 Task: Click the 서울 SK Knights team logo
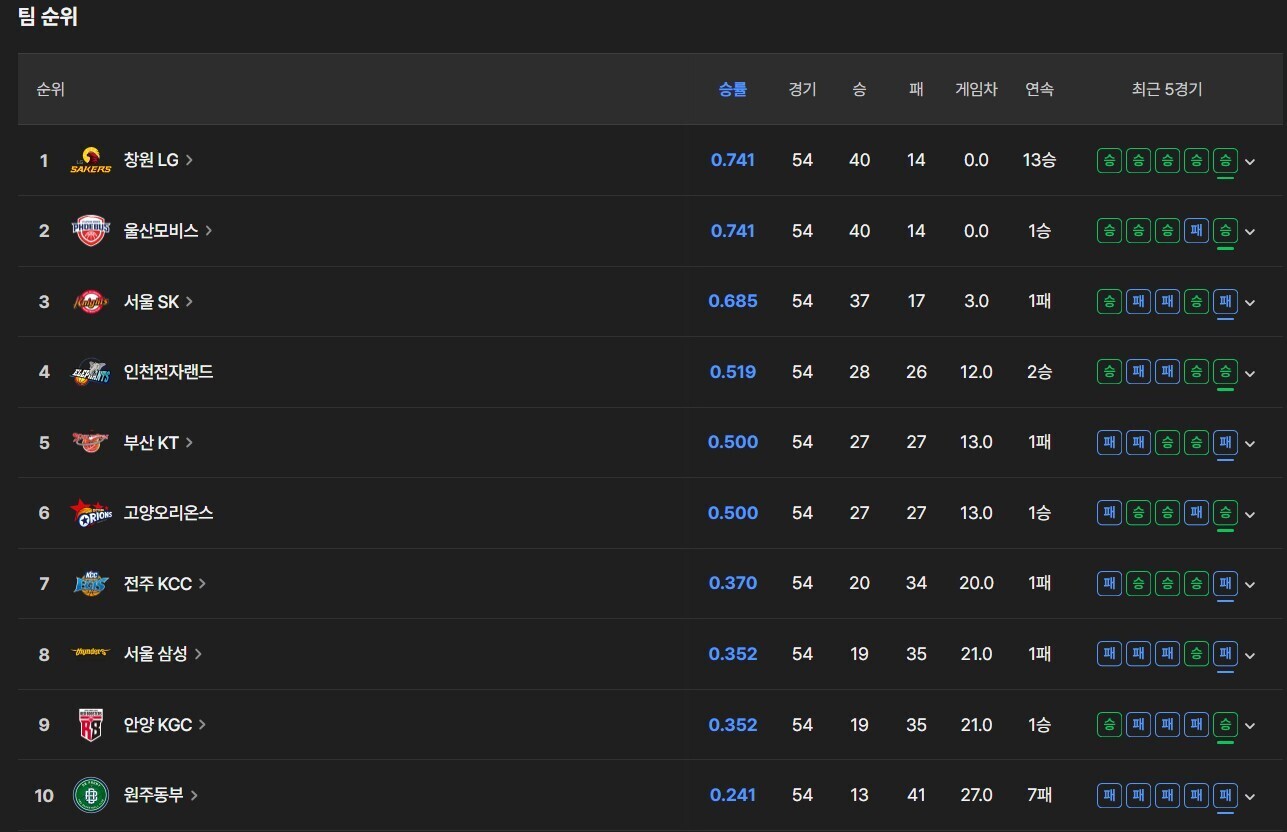[91, 301]
